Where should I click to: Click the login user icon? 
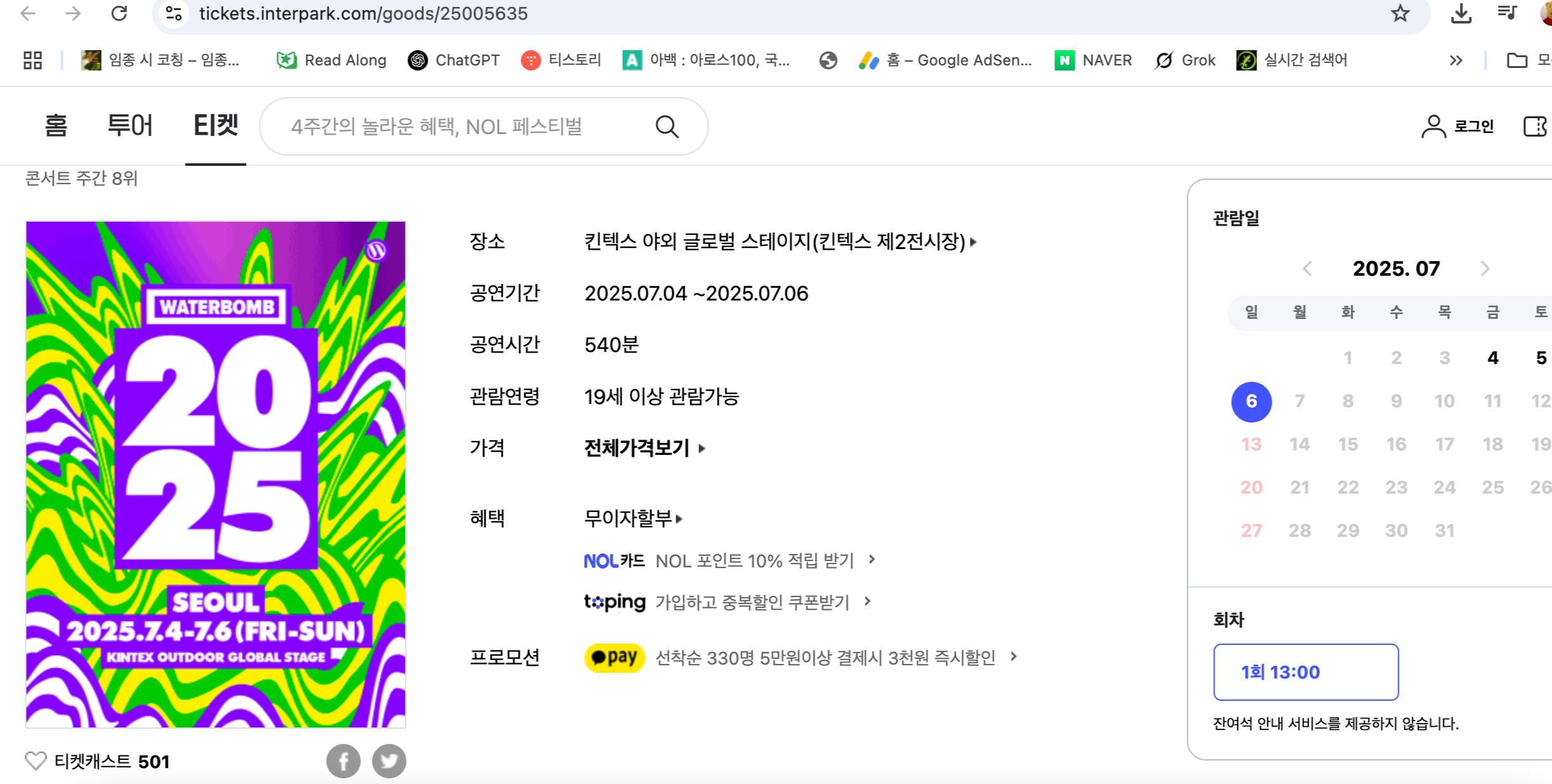pos(1434,126)
